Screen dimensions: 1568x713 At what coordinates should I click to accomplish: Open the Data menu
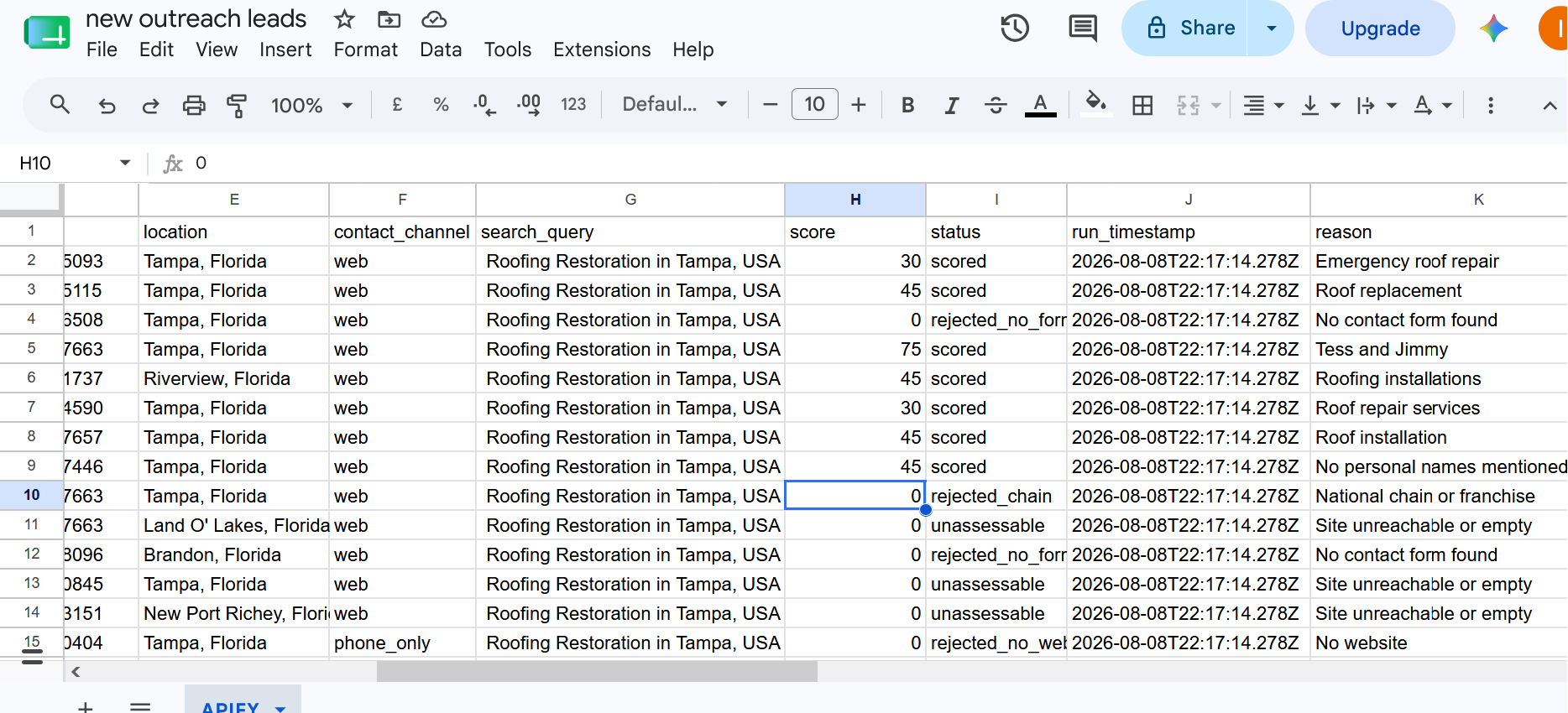click(441, 49)
